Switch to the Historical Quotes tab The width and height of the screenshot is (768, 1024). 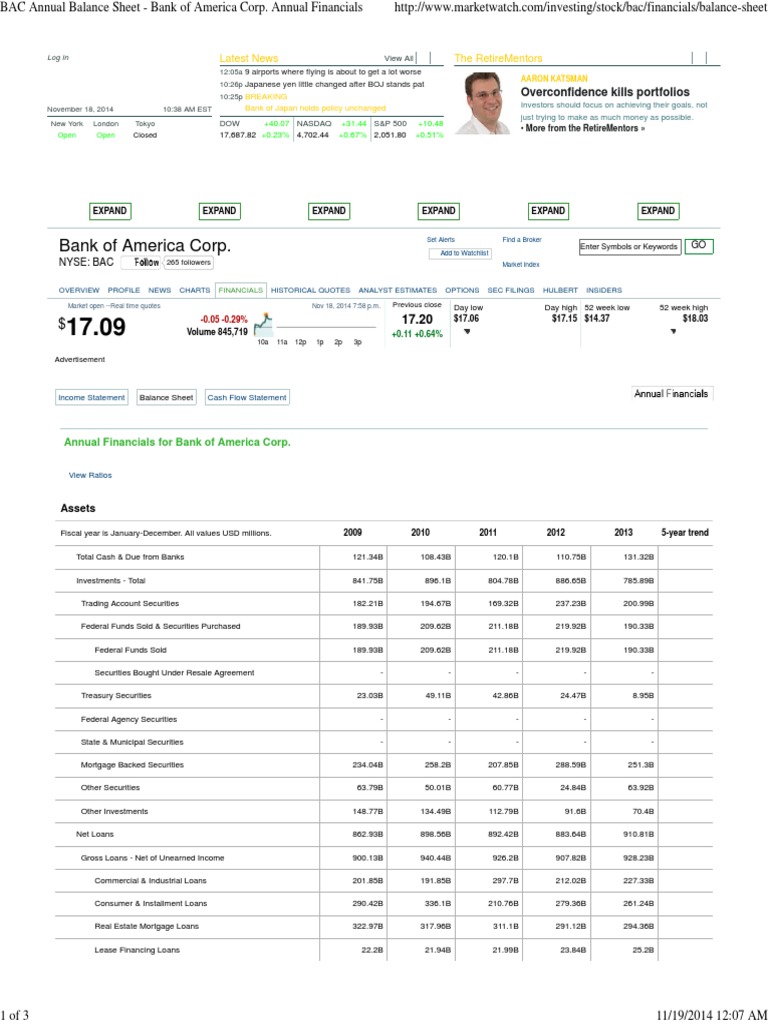pyautogui.click(x=311, y=290)
